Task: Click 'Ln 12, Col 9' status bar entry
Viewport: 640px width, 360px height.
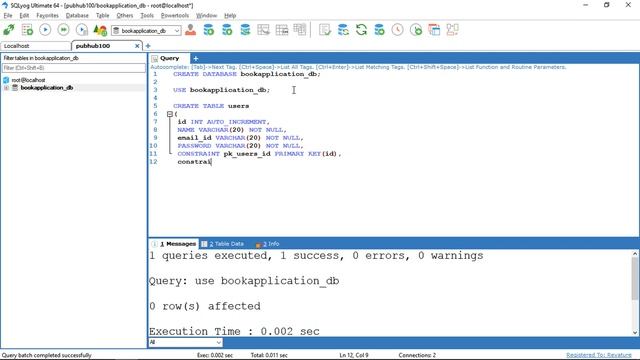Action: pos(354,355)
